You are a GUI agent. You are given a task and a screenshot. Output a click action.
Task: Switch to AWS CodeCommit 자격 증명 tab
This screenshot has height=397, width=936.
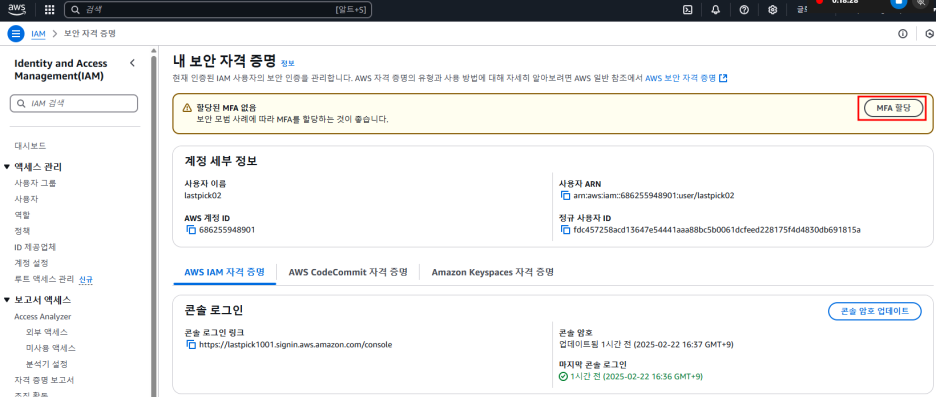[x=347, y=272]
